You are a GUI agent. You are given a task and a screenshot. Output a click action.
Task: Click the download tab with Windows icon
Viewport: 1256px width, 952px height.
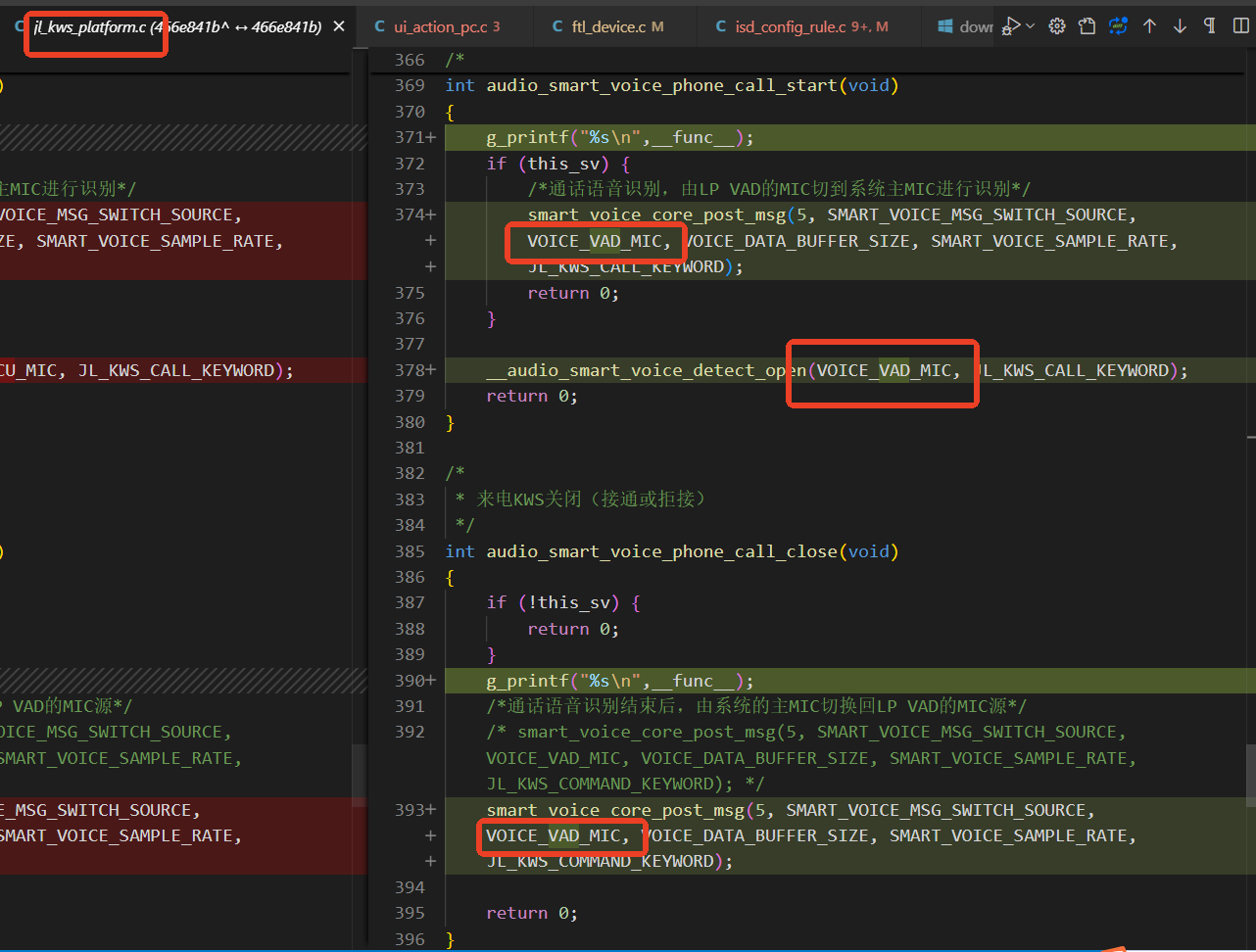(x=964, y=26)
